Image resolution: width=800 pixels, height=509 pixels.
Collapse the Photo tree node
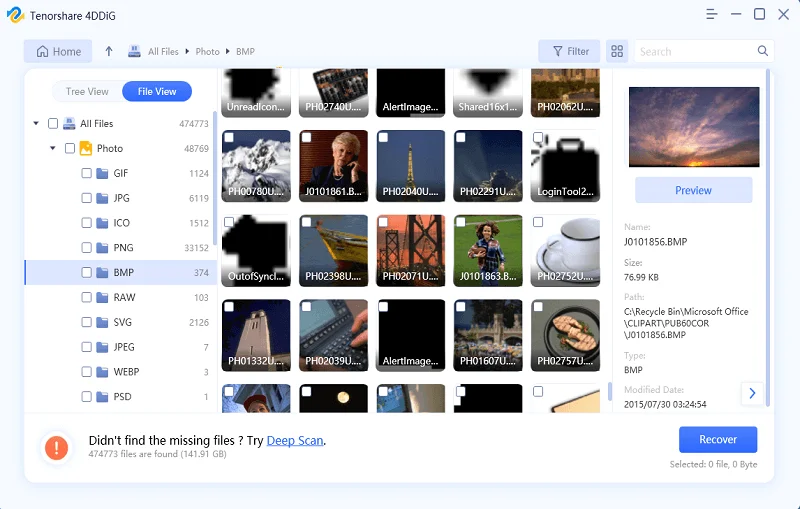click(x=53, y=148)
